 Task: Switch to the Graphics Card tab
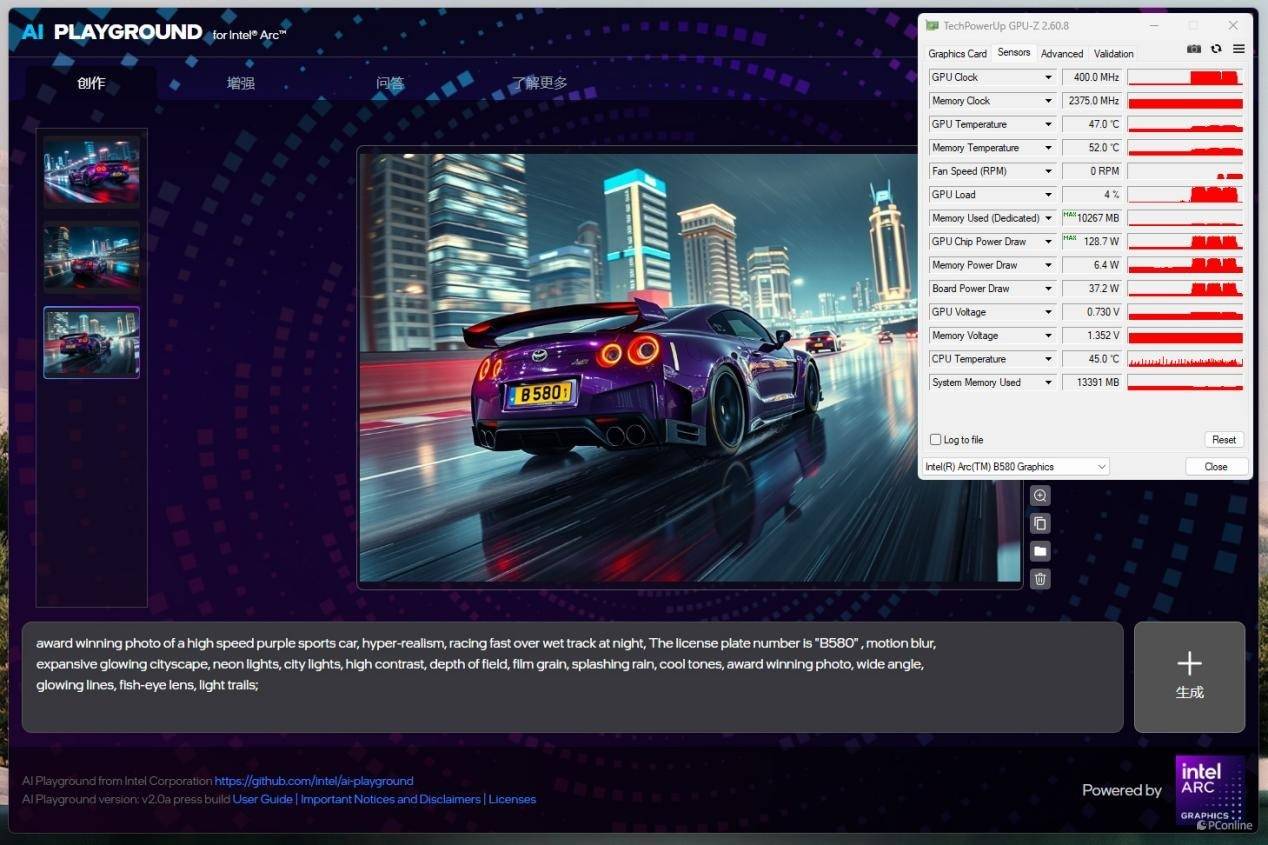957,54
